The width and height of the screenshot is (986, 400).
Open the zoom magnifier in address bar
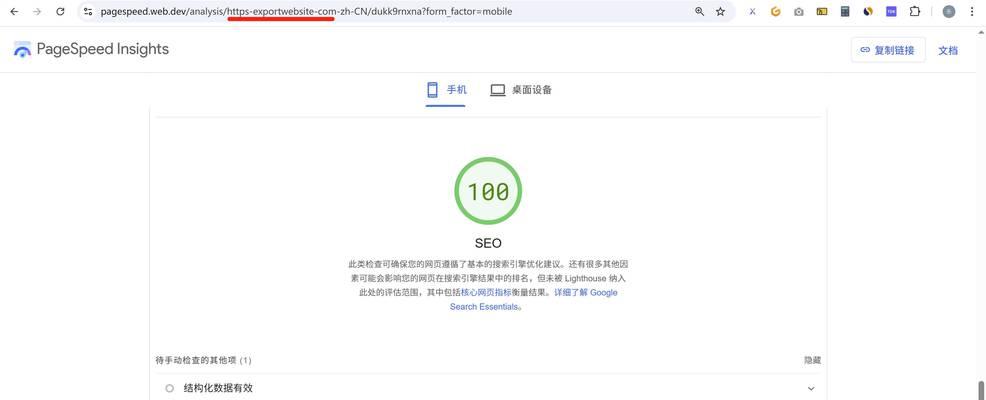point(699,11)
